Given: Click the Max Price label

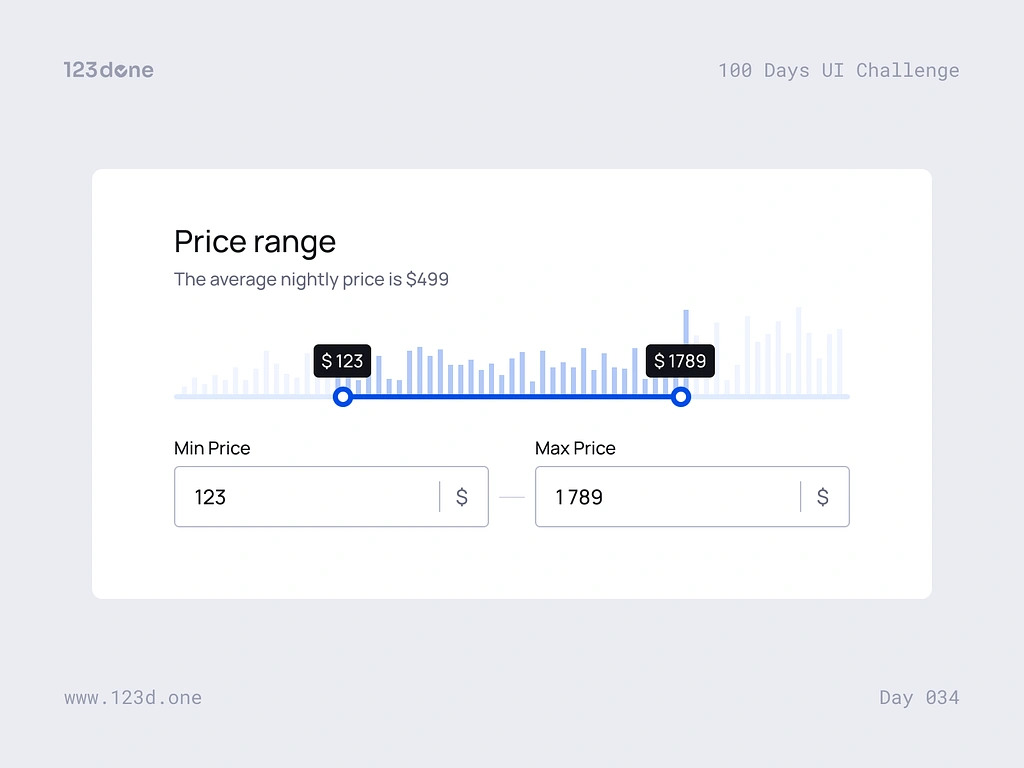Looking at the screenshot, I should point(575,448).
